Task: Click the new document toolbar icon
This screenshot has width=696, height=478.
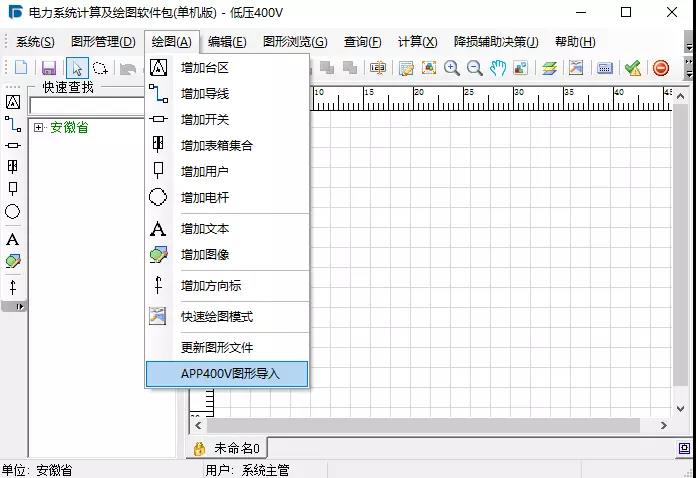Action: coord(21,68)
